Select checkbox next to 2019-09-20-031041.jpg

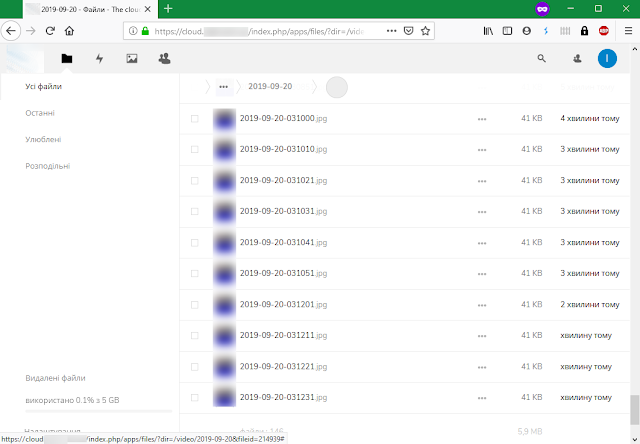(x=195, y=243)
